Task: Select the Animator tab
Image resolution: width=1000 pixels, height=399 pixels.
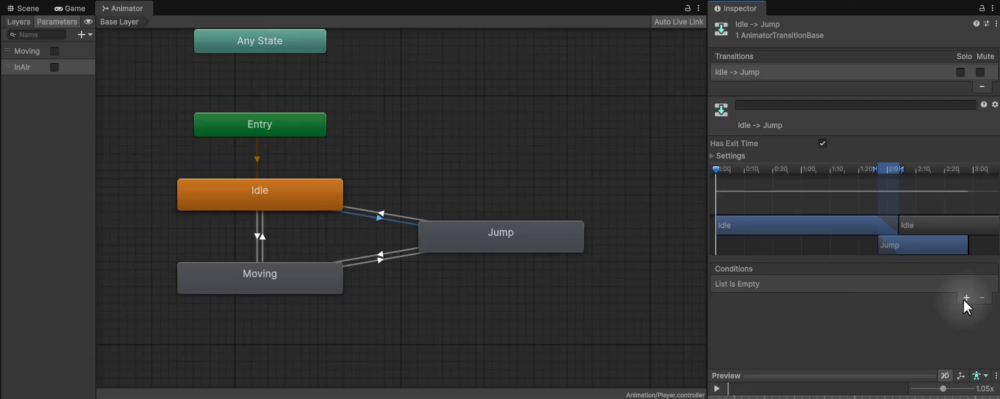Action: click(122, 8)
